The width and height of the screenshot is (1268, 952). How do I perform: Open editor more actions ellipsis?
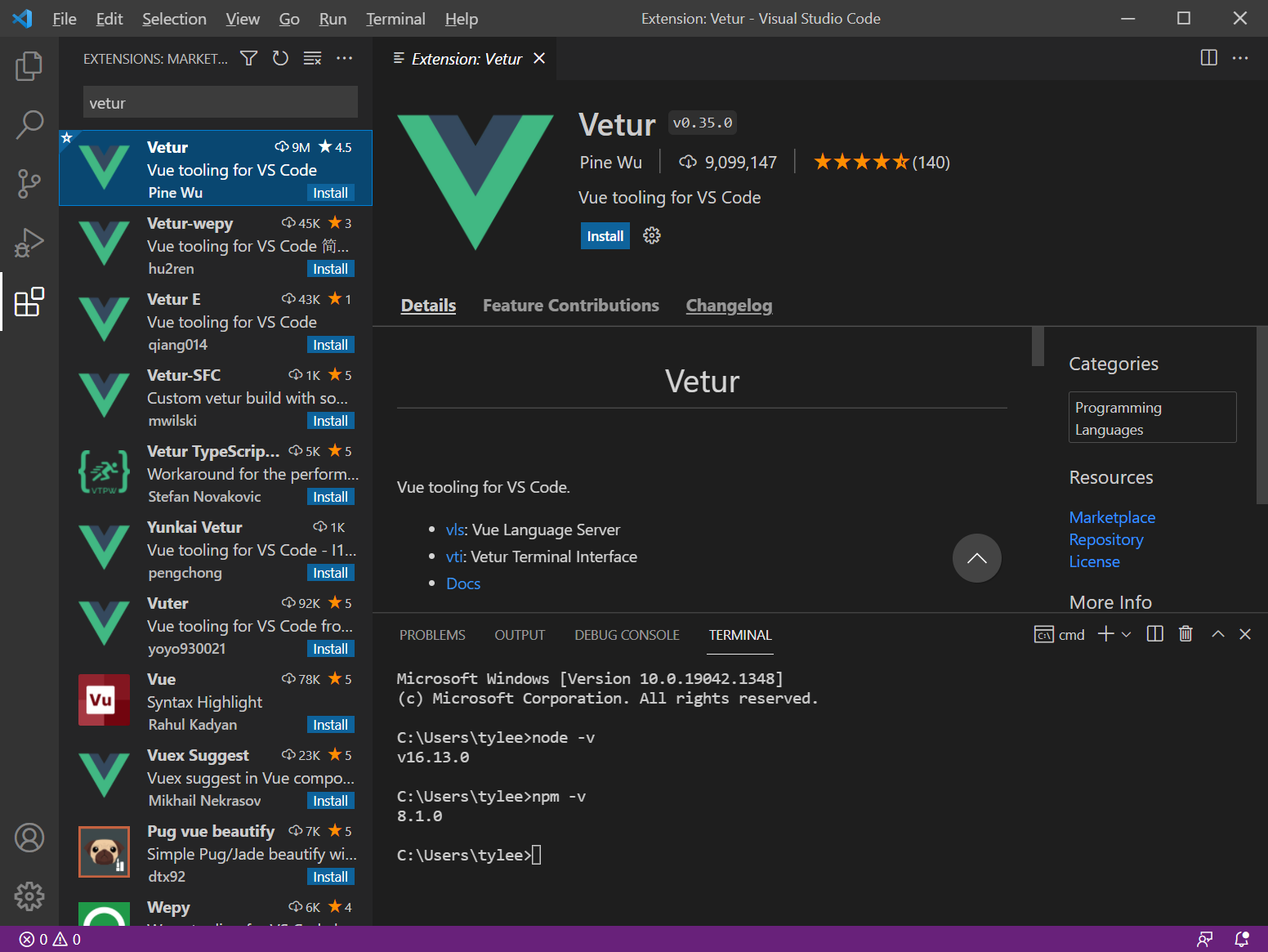(1240, 57)
